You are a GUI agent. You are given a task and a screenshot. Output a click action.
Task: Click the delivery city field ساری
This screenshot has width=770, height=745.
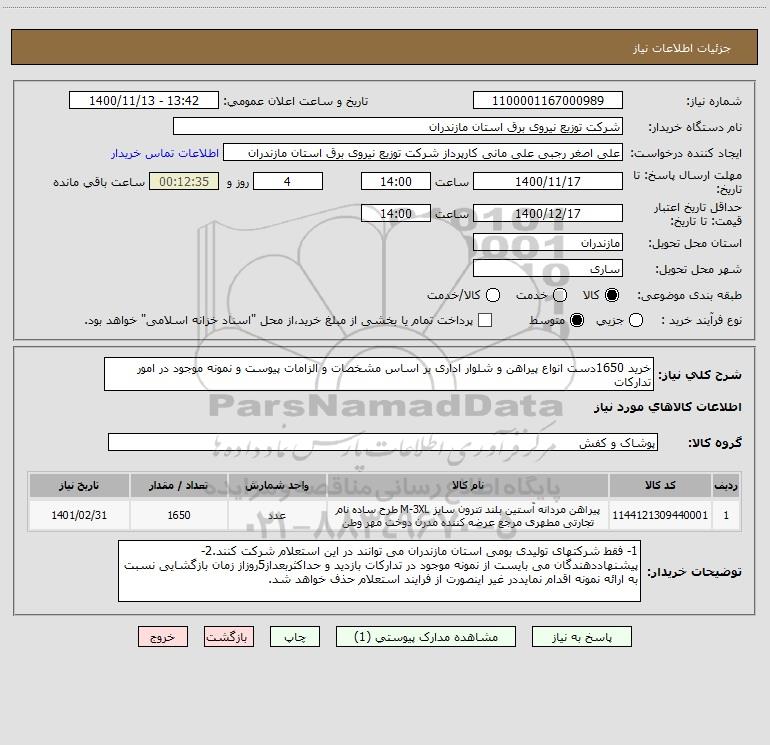click(548, 269)
